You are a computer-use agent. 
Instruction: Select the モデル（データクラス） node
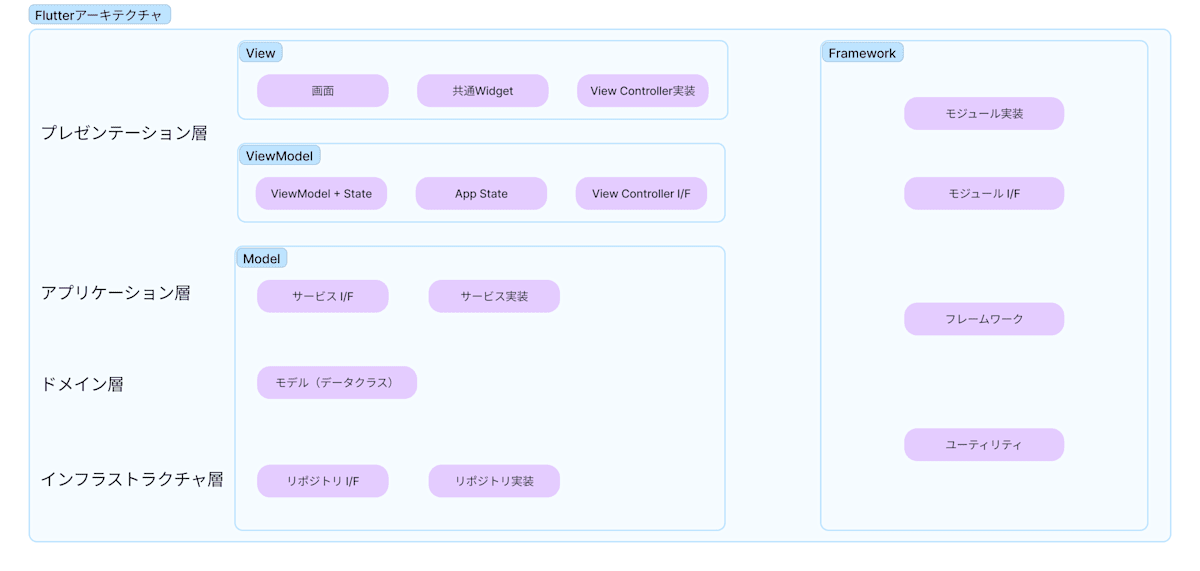pyautogui.click(x=337, y=382)
